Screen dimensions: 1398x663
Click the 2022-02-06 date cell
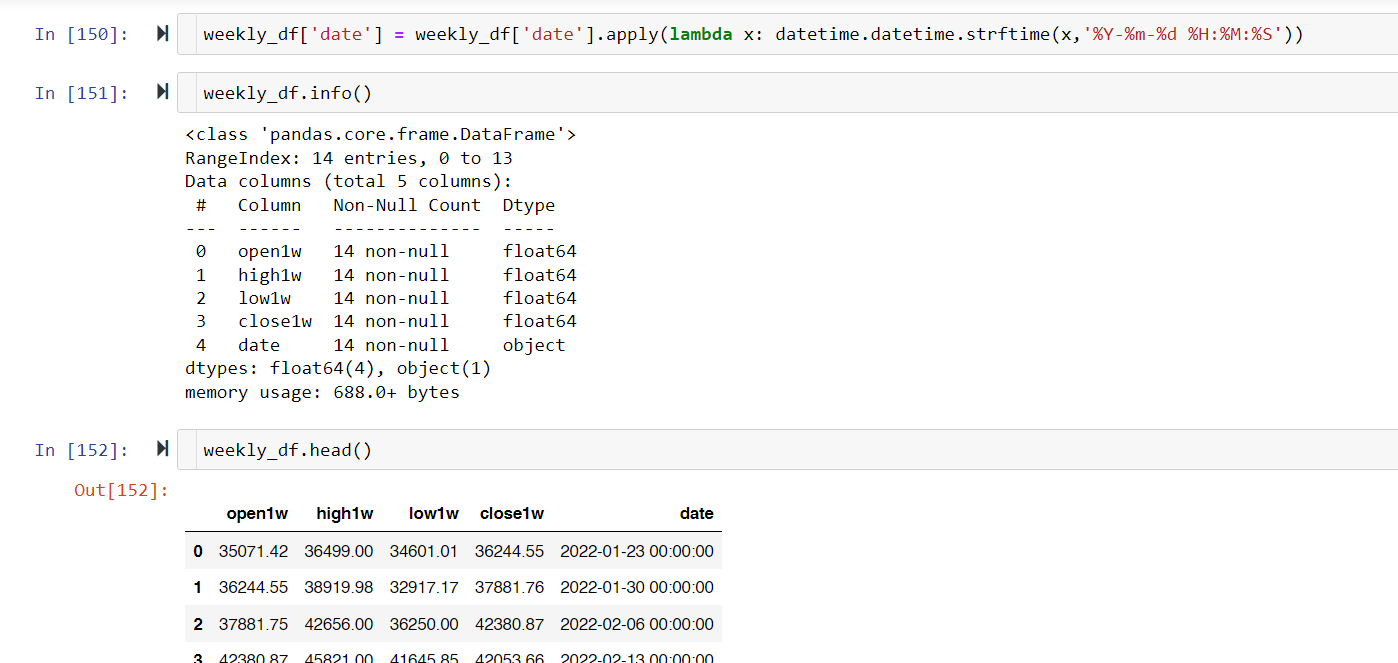coord(637,624)
